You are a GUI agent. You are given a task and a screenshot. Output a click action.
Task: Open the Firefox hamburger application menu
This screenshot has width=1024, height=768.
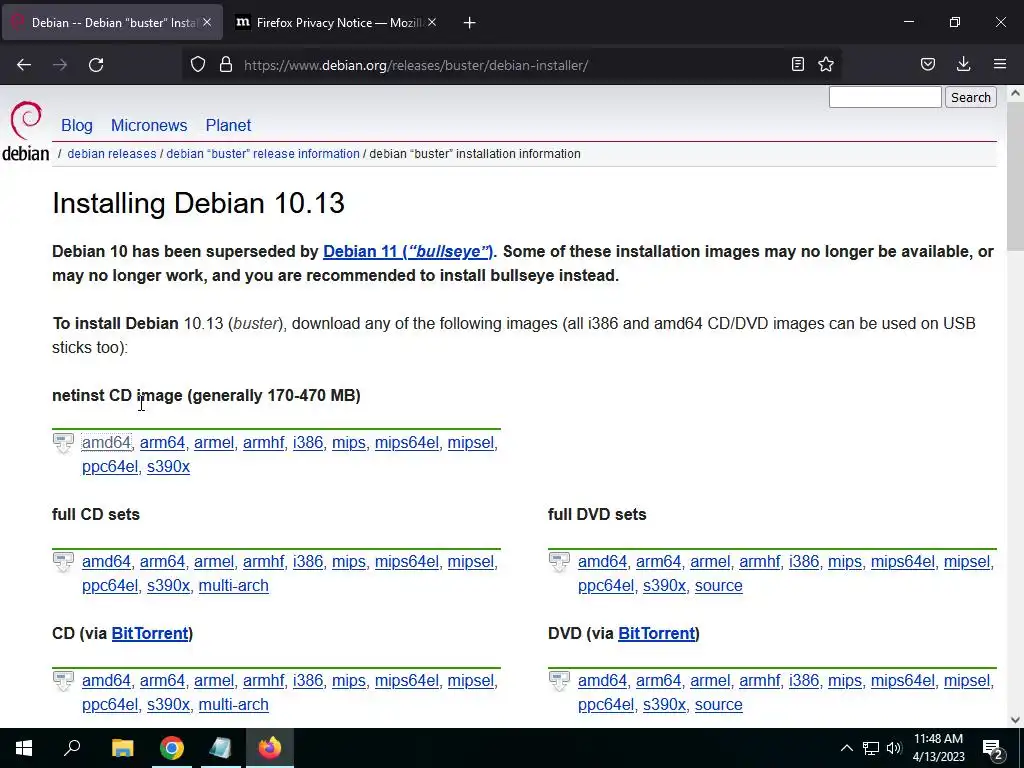tap(1000, 64)
